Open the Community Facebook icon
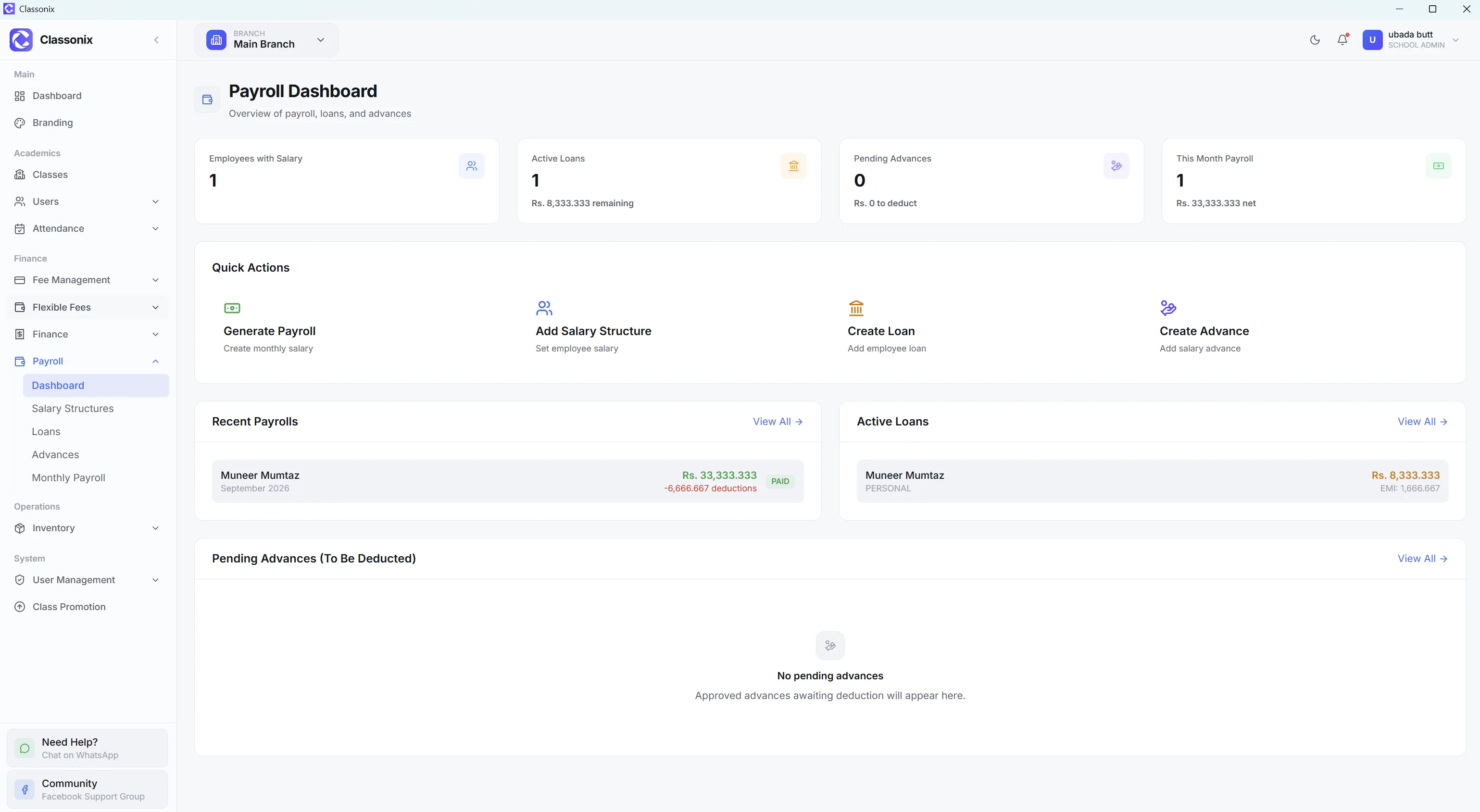The image size is (1480, 812). (x=25, y=789)
